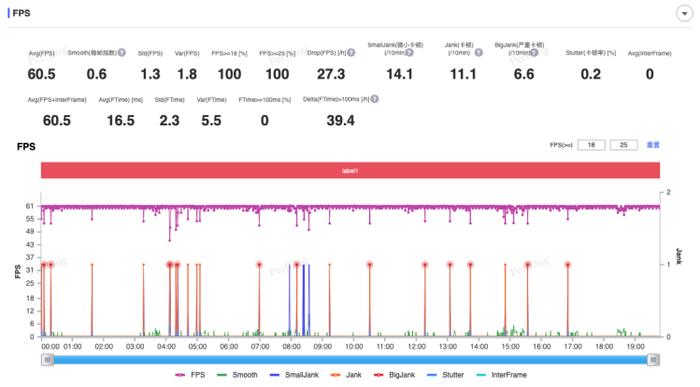Click the FPS threshold field showing 25
Screen dimensions: 700x387
click(623, 145)
